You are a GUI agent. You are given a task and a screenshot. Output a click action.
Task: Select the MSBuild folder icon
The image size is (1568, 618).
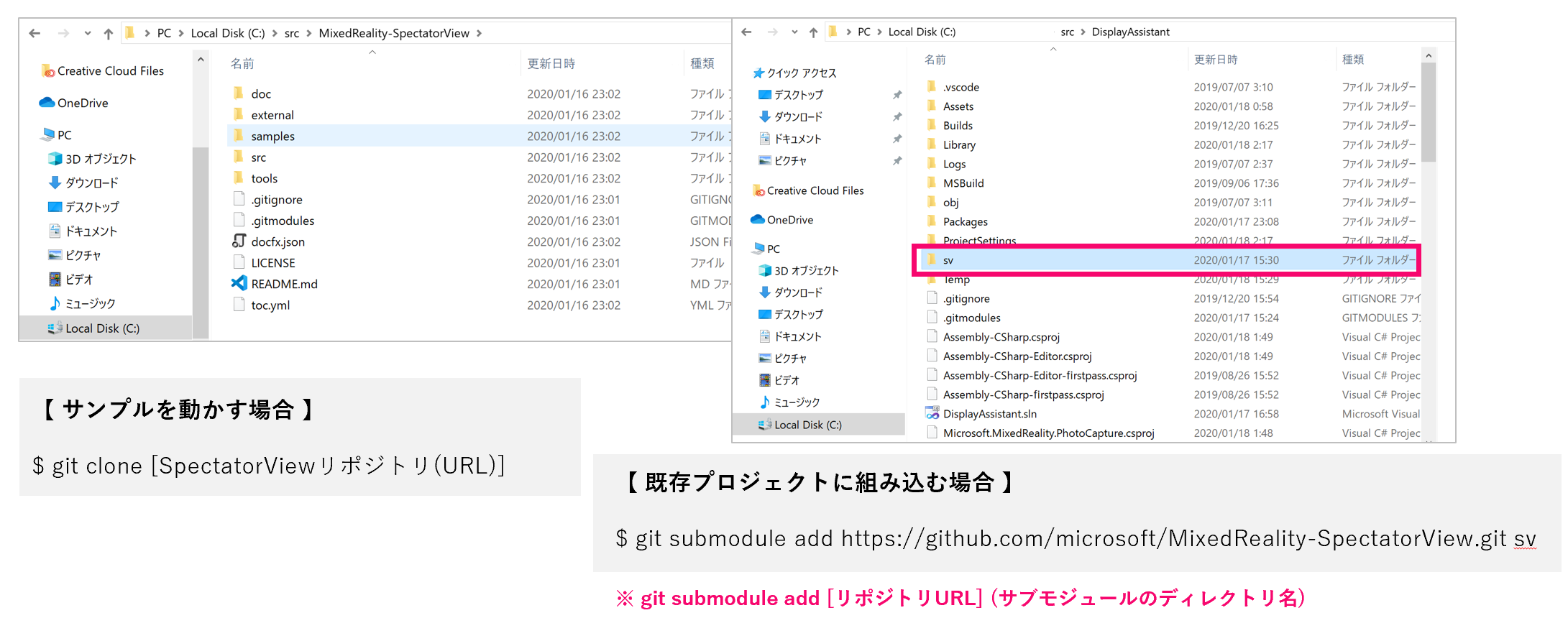pyautogui.click(x=932, y=183)
